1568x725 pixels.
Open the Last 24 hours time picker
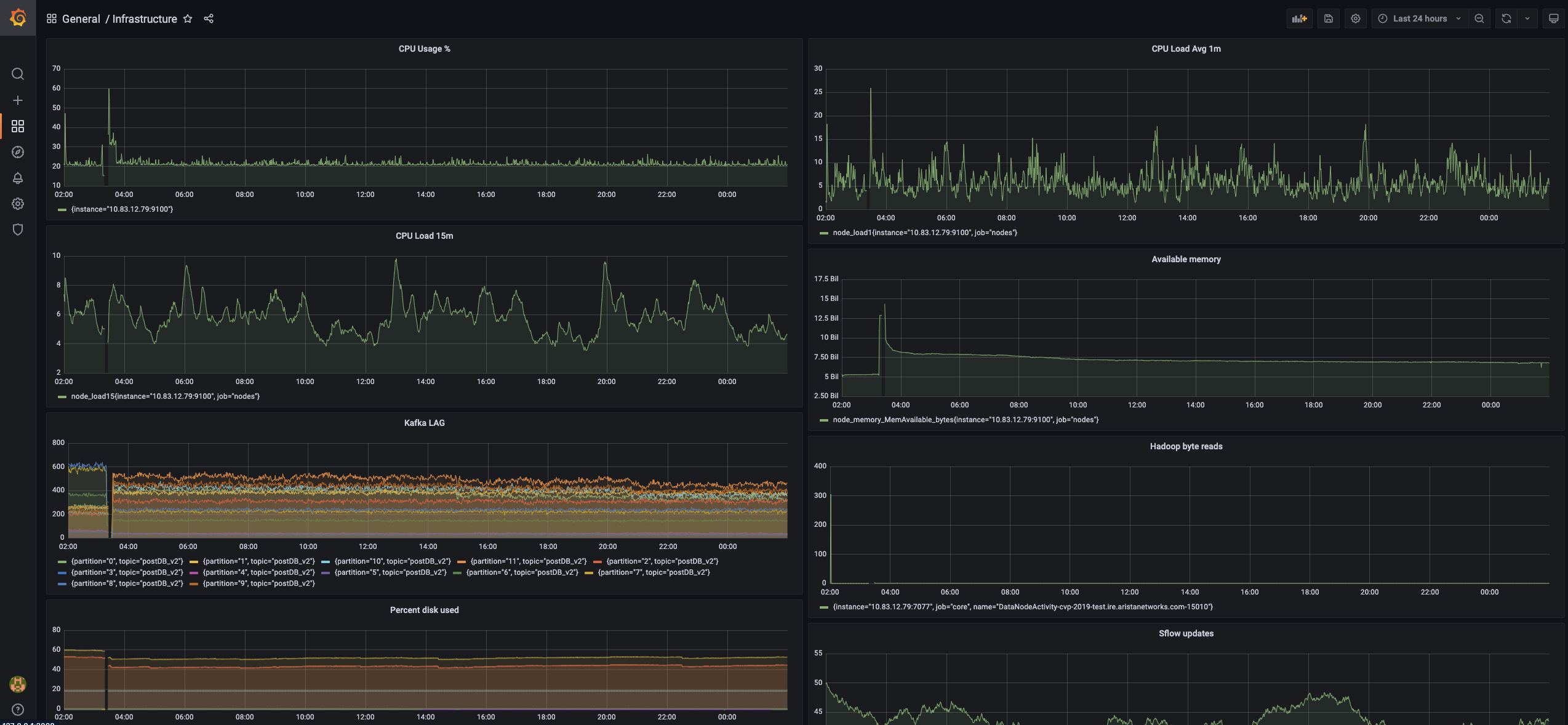click(1419, 18)
